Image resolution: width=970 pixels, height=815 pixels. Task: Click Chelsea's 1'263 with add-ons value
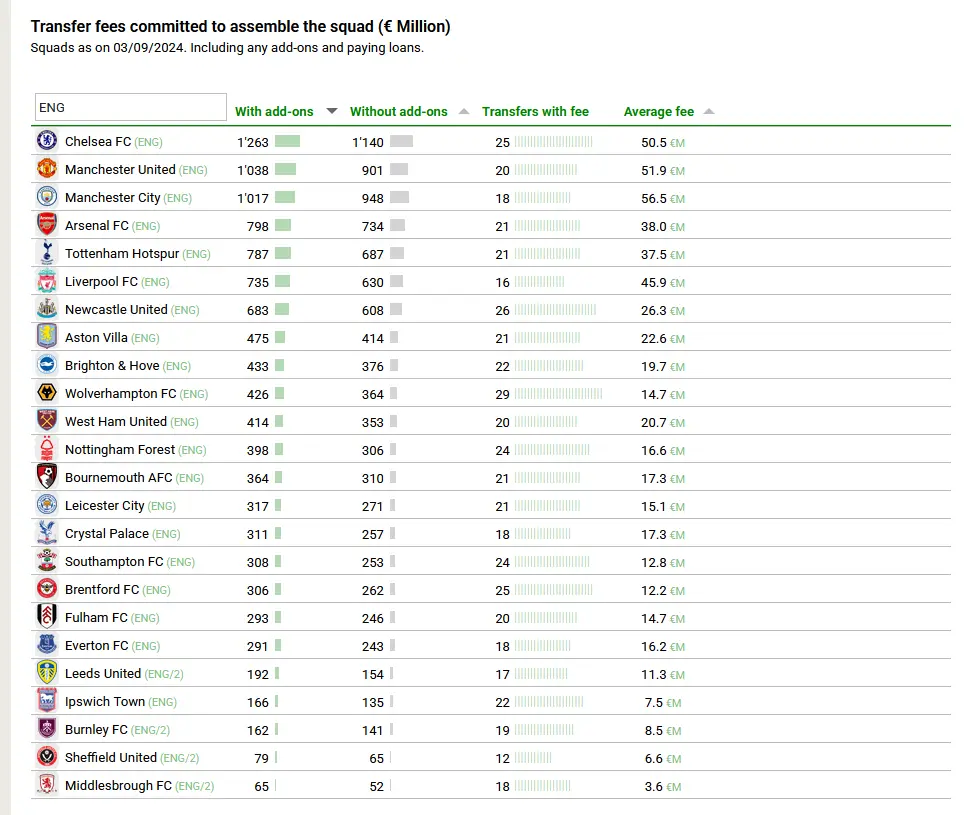(252, 142)
